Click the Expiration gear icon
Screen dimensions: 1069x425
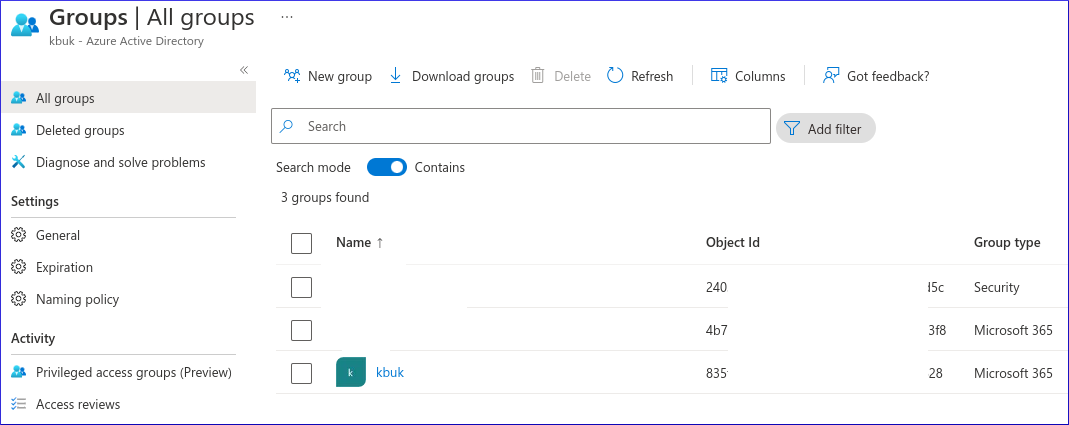[18, 267]
